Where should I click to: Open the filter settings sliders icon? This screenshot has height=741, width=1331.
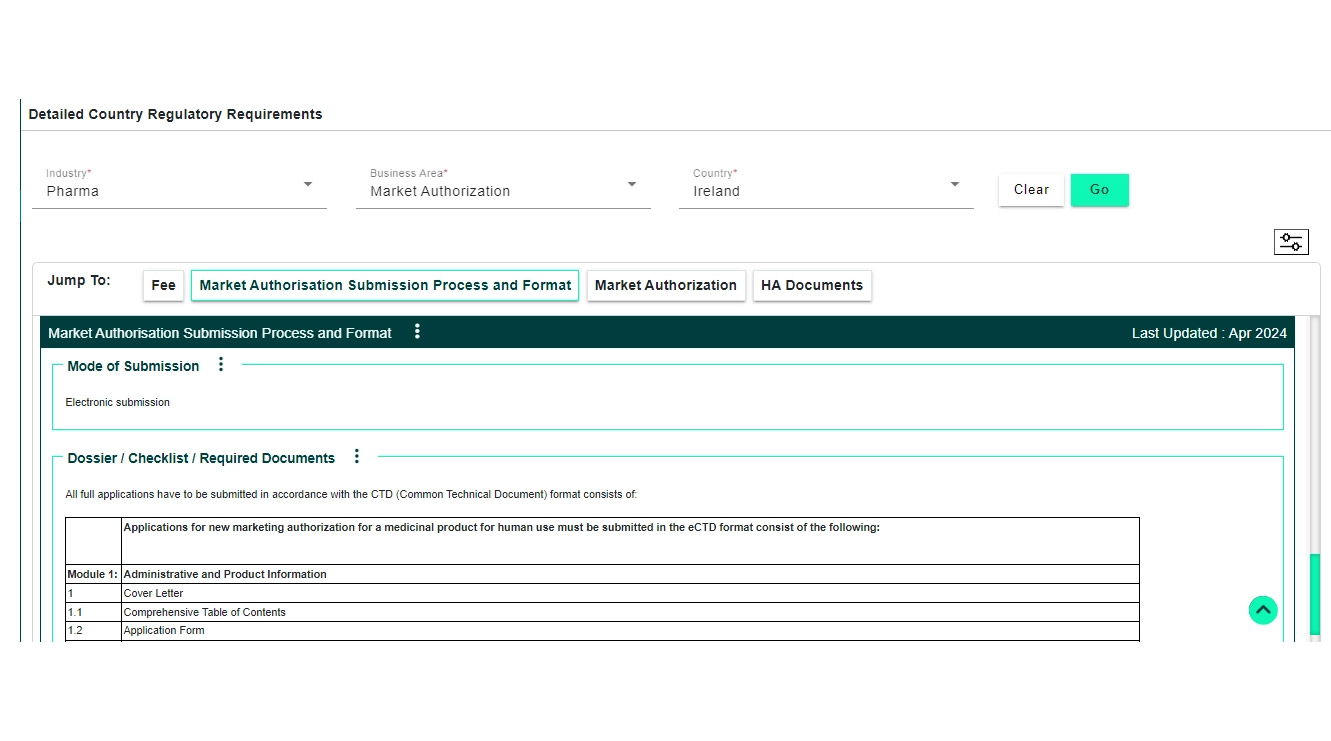1291,242
